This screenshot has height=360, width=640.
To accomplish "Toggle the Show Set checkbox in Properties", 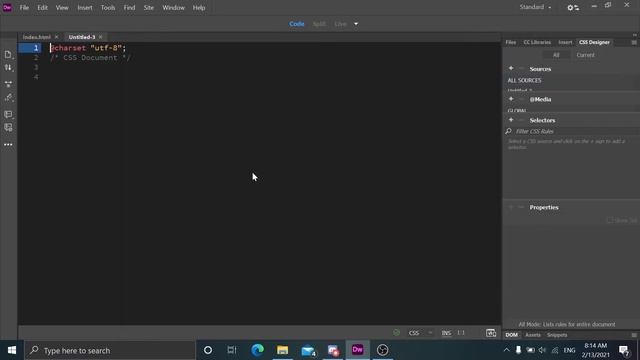I will (x=610, y=220).
